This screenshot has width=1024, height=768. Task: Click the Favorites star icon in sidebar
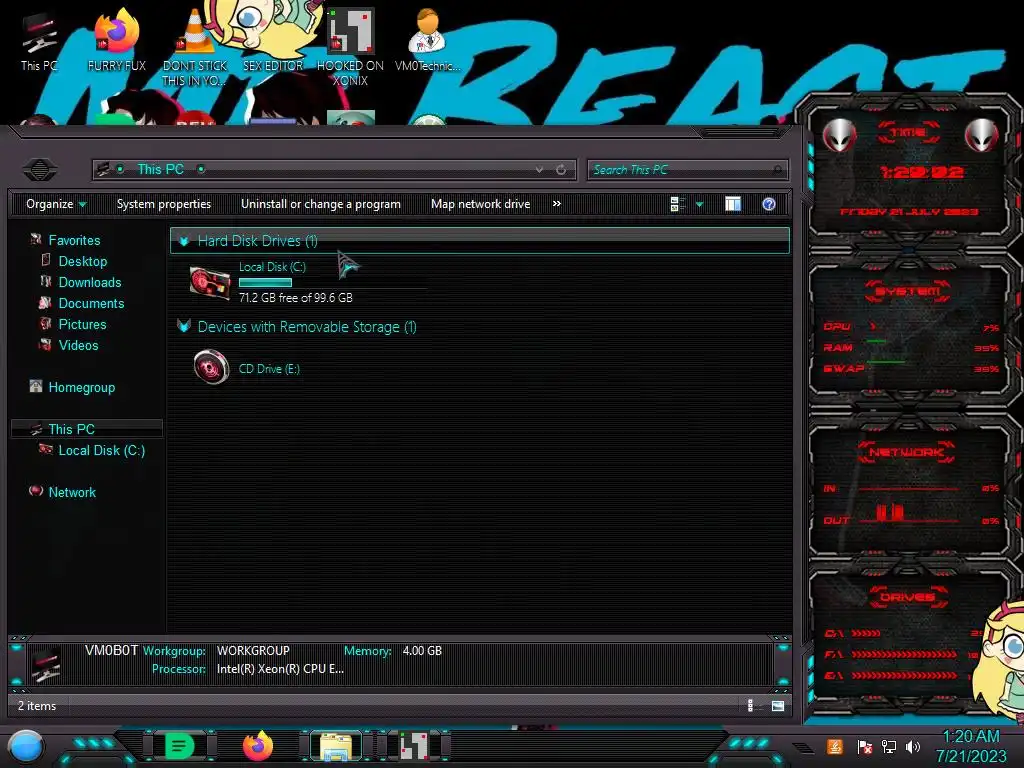[36, 240]
